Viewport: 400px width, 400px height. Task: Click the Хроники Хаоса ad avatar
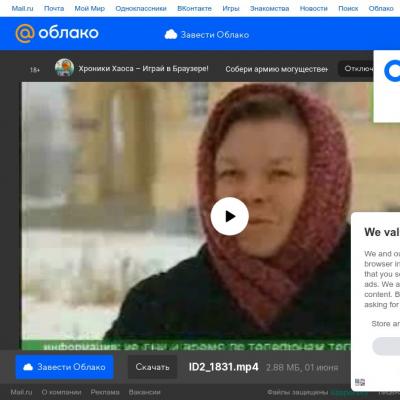click(64, 68)
